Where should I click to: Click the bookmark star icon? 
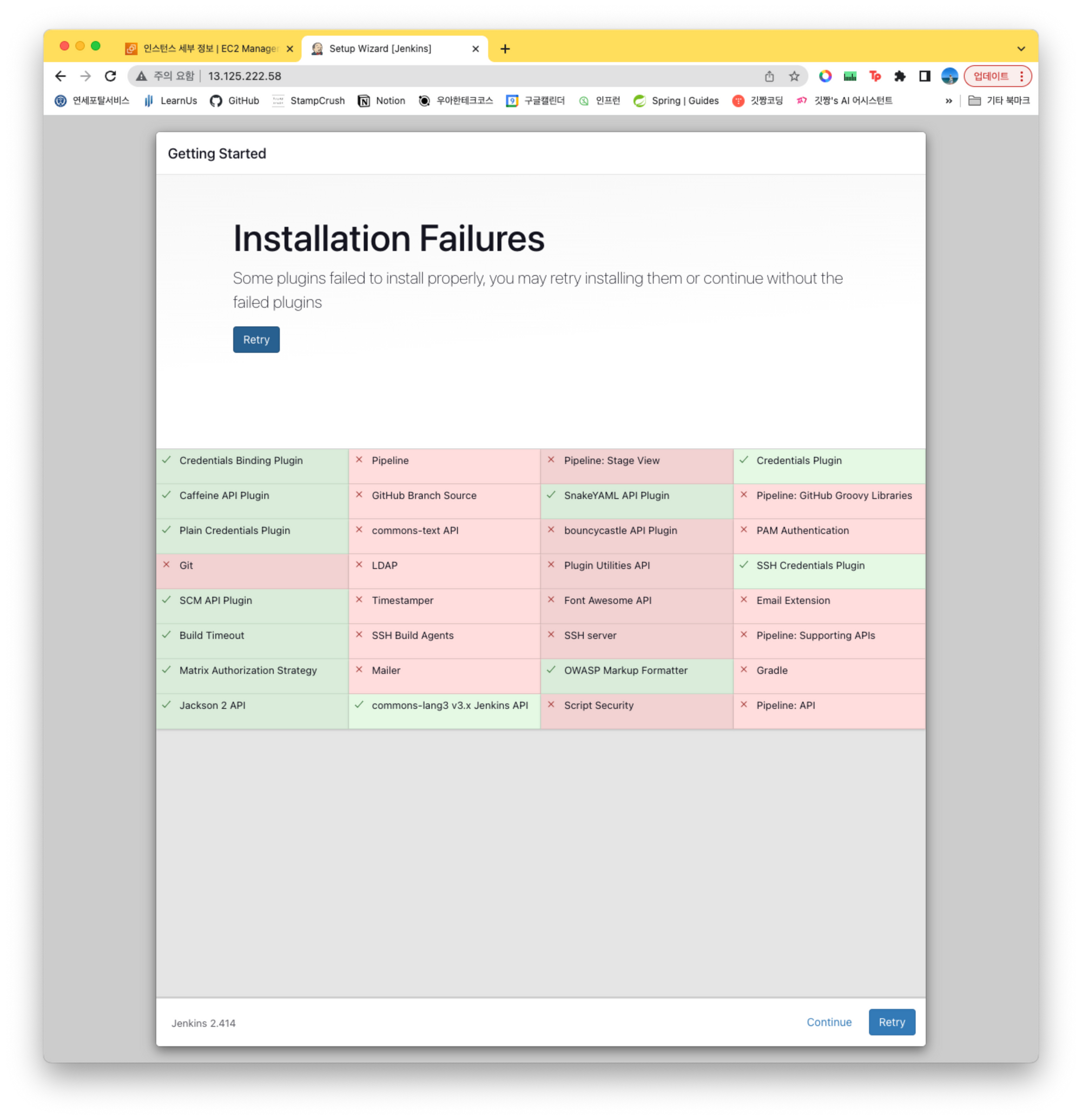pos(794,76)
